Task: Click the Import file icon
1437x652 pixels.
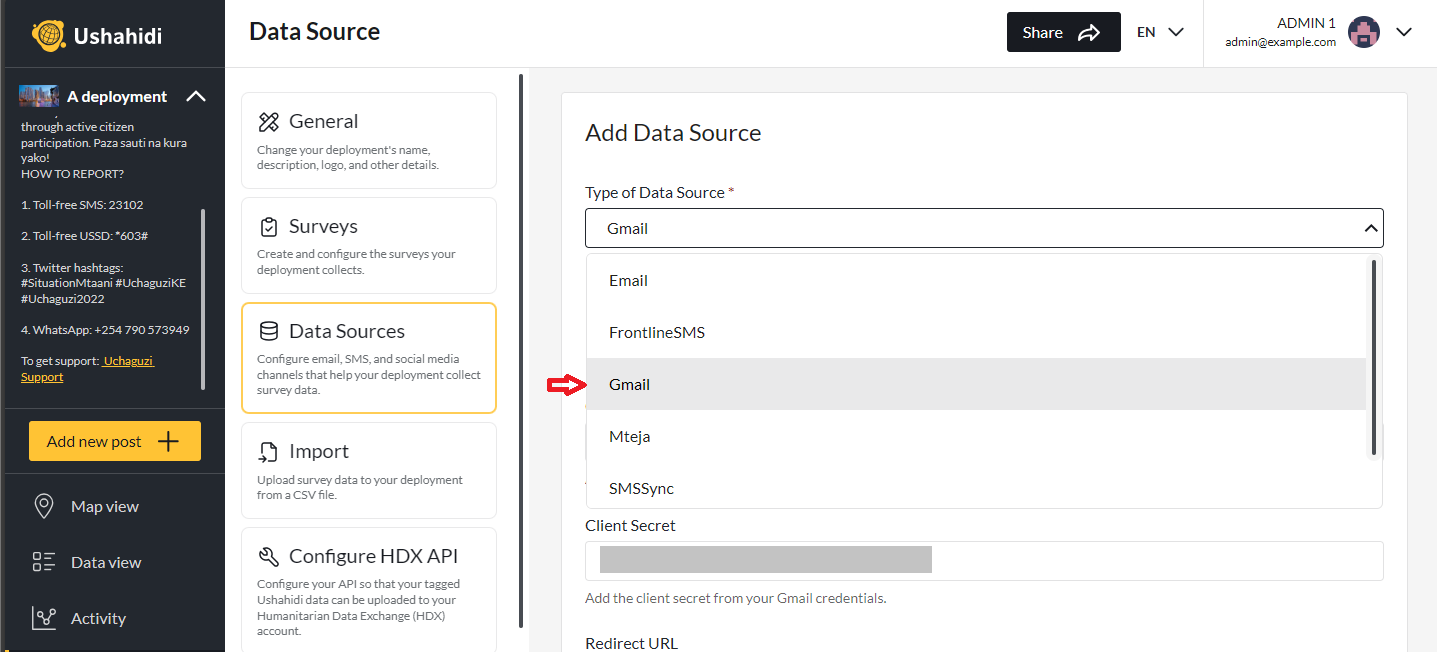Action: [x=268, y=450]
